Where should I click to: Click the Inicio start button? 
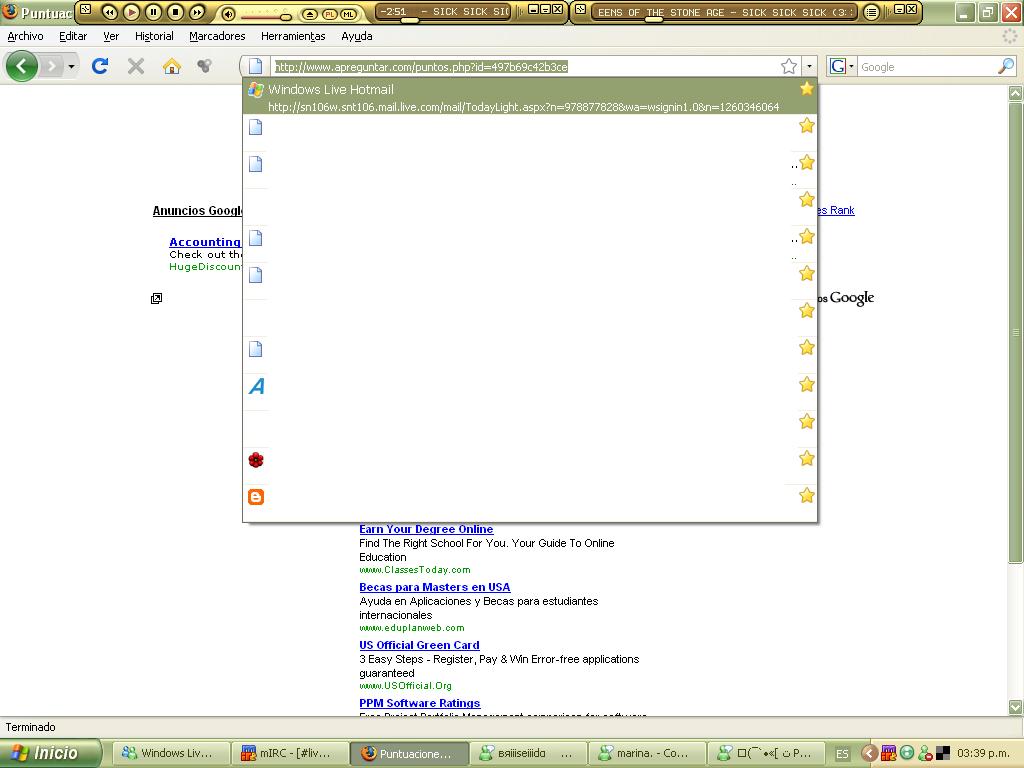(50, 753)
